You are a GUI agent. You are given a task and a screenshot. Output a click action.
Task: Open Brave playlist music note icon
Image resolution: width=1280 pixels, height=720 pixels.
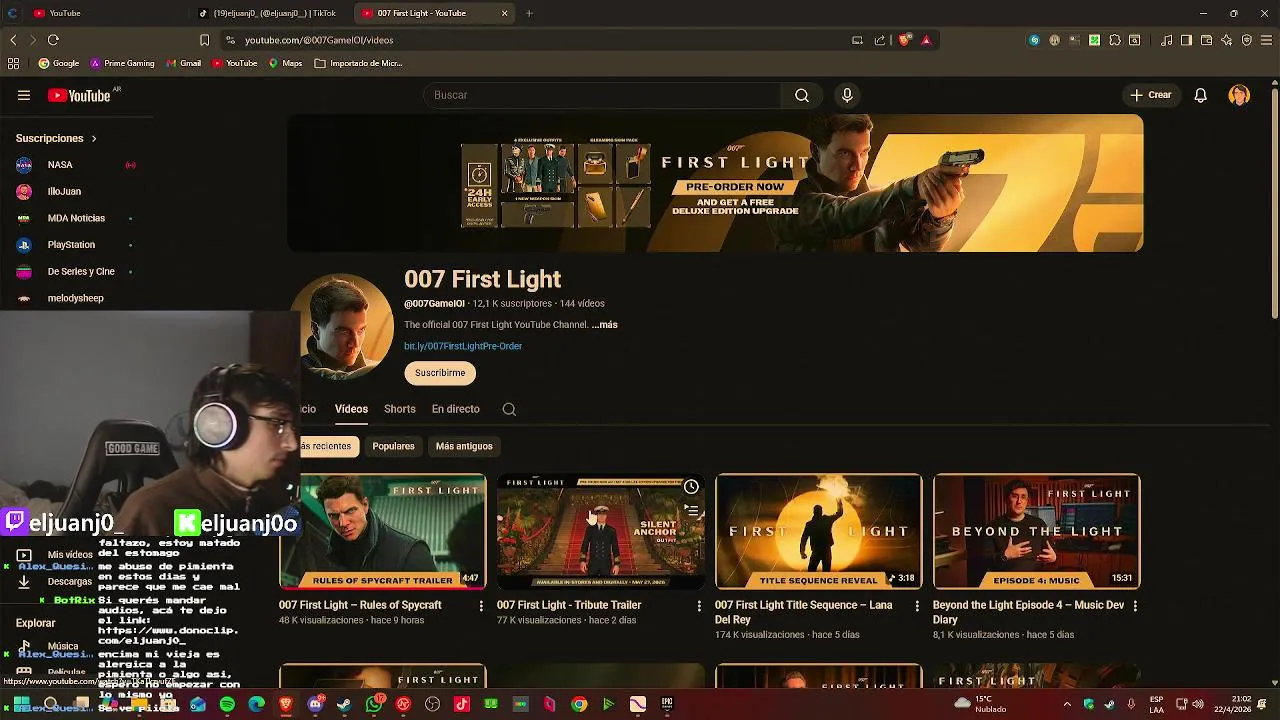(1167, 40)
